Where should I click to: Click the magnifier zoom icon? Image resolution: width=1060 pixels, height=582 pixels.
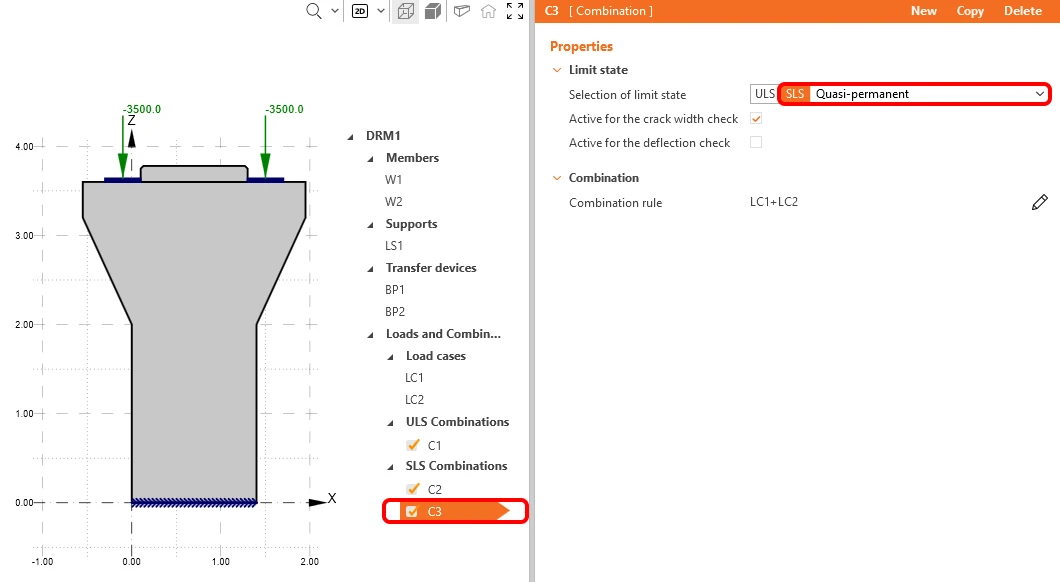314,11
